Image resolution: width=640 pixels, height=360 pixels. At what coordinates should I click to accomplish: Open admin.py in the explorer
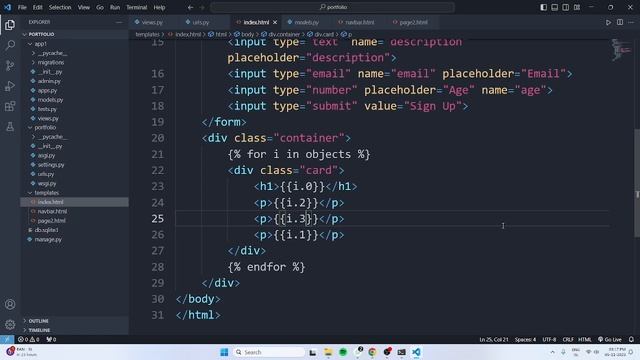point(75,81)
